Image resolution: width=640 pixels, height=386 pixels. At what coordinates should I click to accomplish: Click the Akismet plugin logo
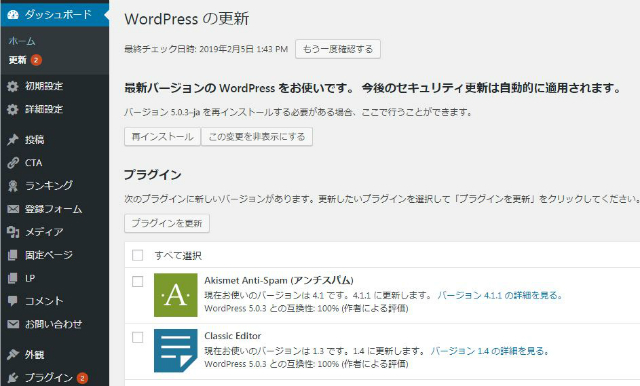point(176,295)
